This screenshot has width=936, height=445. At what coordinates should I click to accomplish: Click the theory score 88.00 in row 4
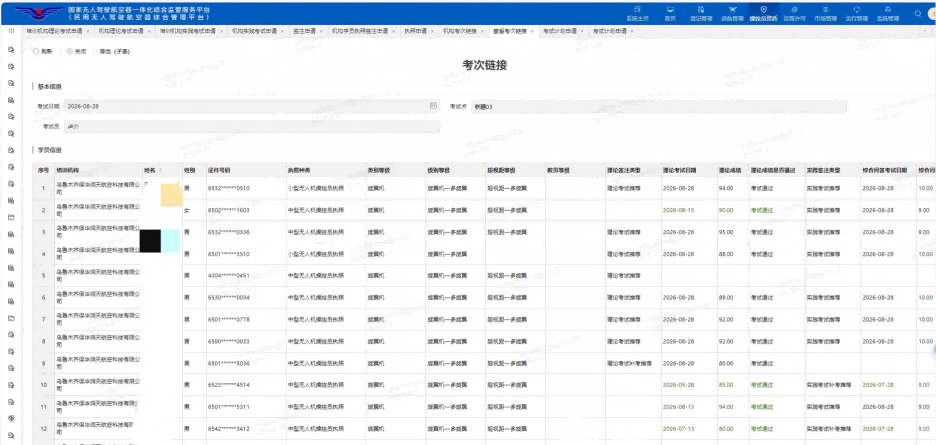coord(726,254)
